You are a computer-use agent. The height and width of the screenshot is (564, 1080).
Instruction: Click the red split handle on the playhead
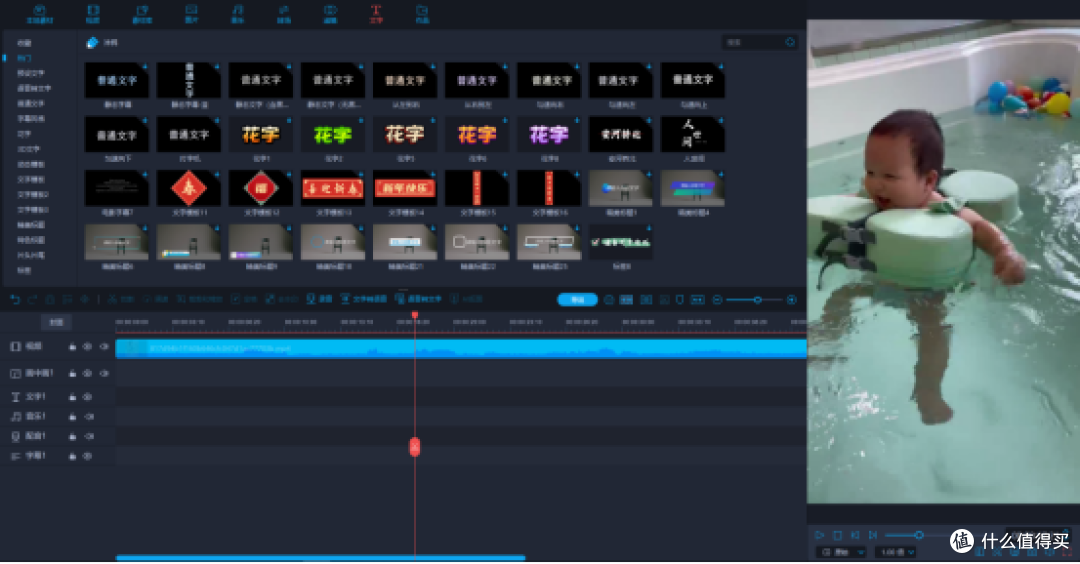click(x=415, y=447)
